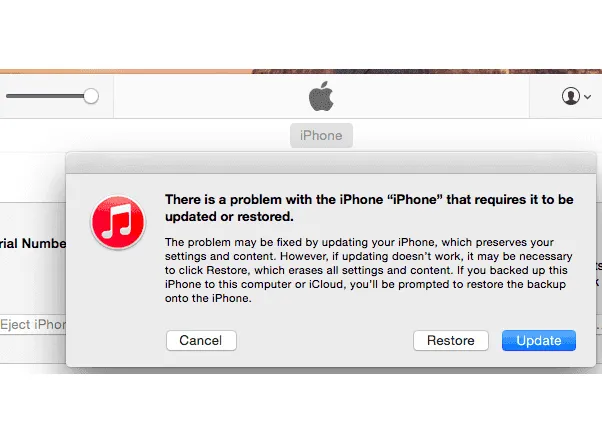The image size is (602, 444).
Task: Click the empty toolbar area beside Apple logo
Action: tap(422, 96)
